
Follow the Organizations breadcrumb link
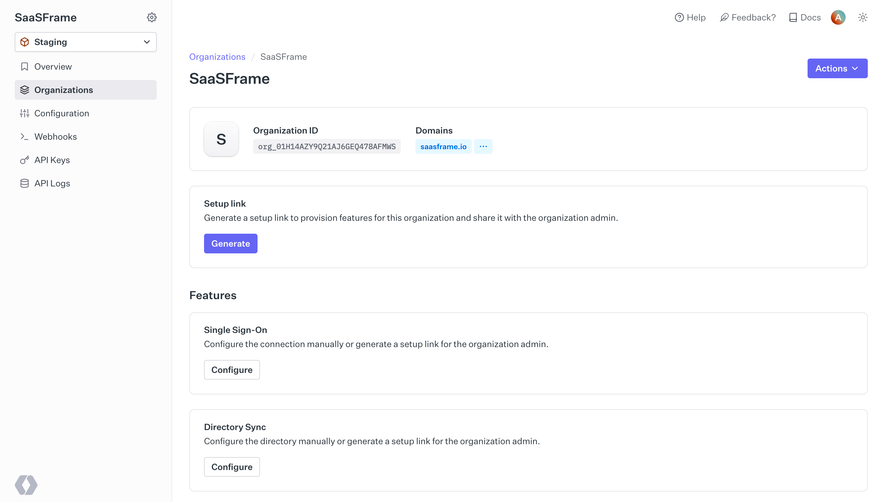pos(217,56)
